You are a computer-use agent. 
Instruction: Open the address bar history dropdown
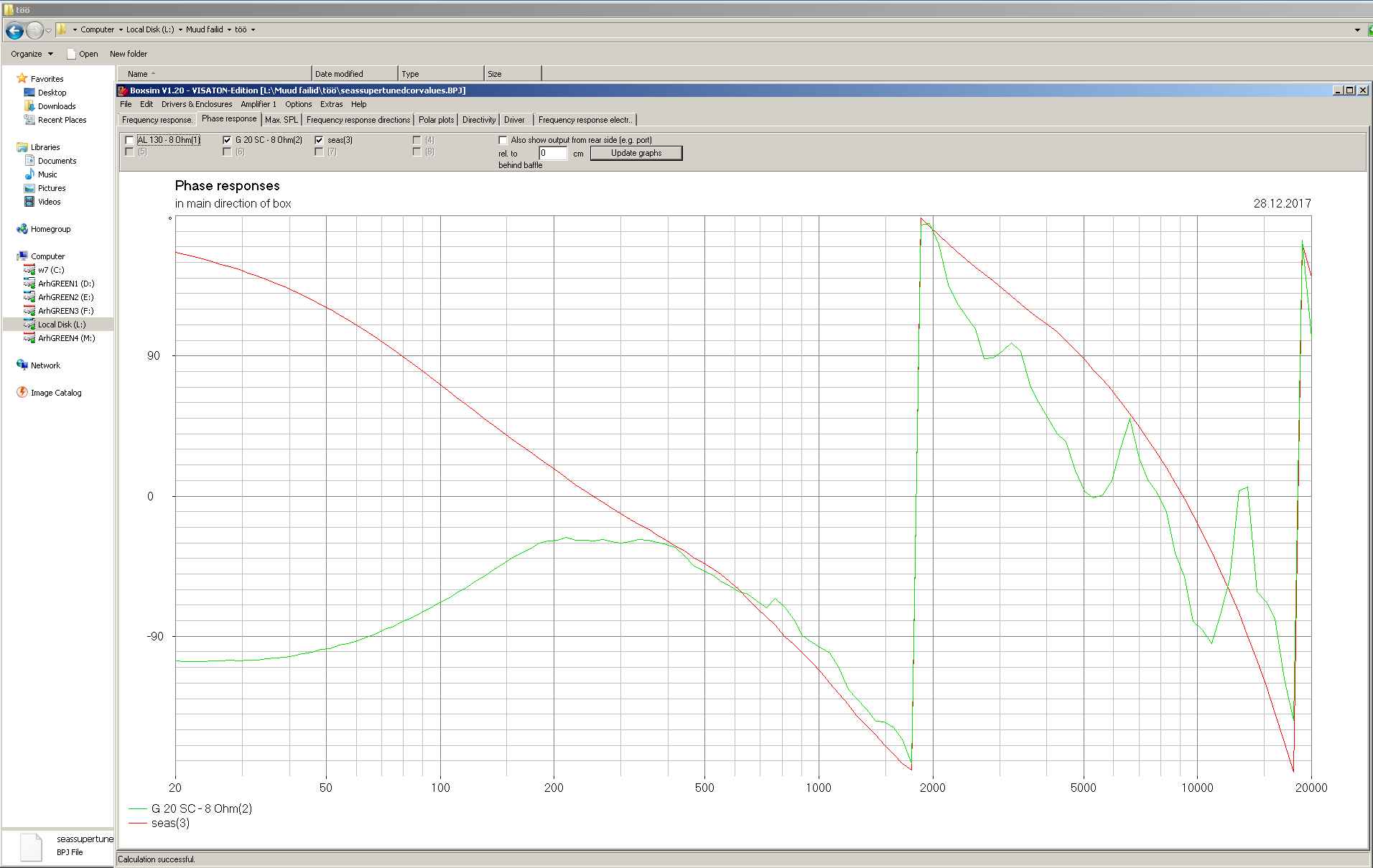click(x=1357, y=30)
